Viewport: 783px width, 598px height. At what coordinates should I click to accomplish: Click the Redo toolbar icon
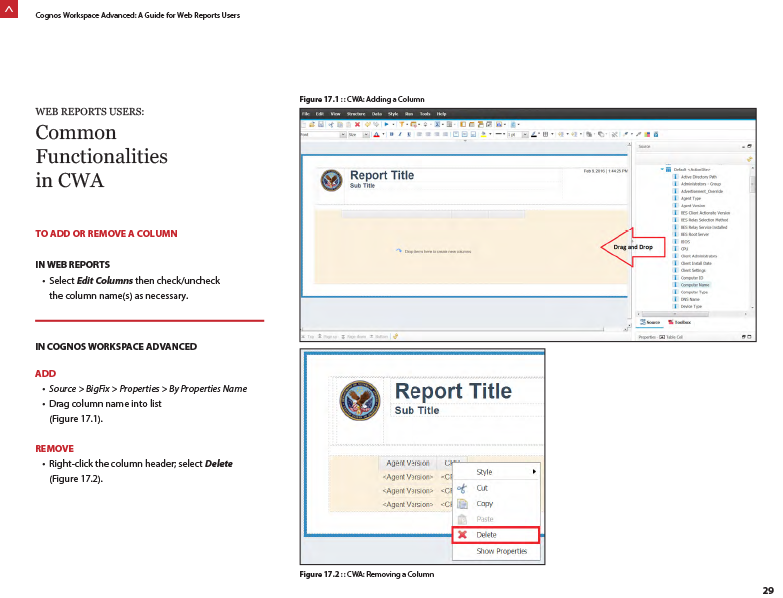pyautogui.click(x=376, y=124)
